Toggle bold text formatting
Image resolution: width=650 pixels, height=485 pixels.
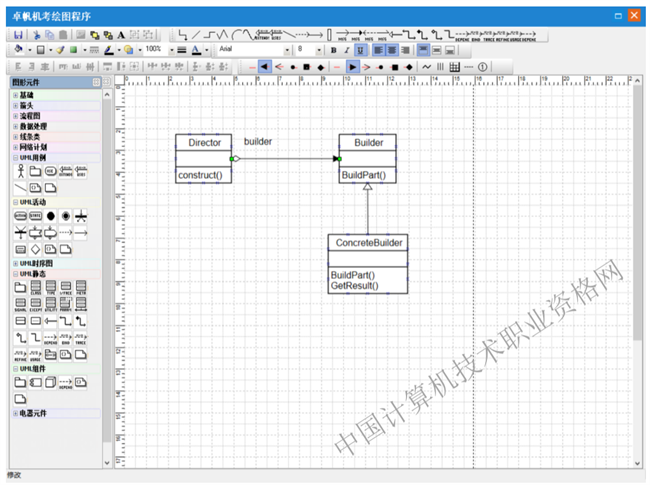(333, 49)
